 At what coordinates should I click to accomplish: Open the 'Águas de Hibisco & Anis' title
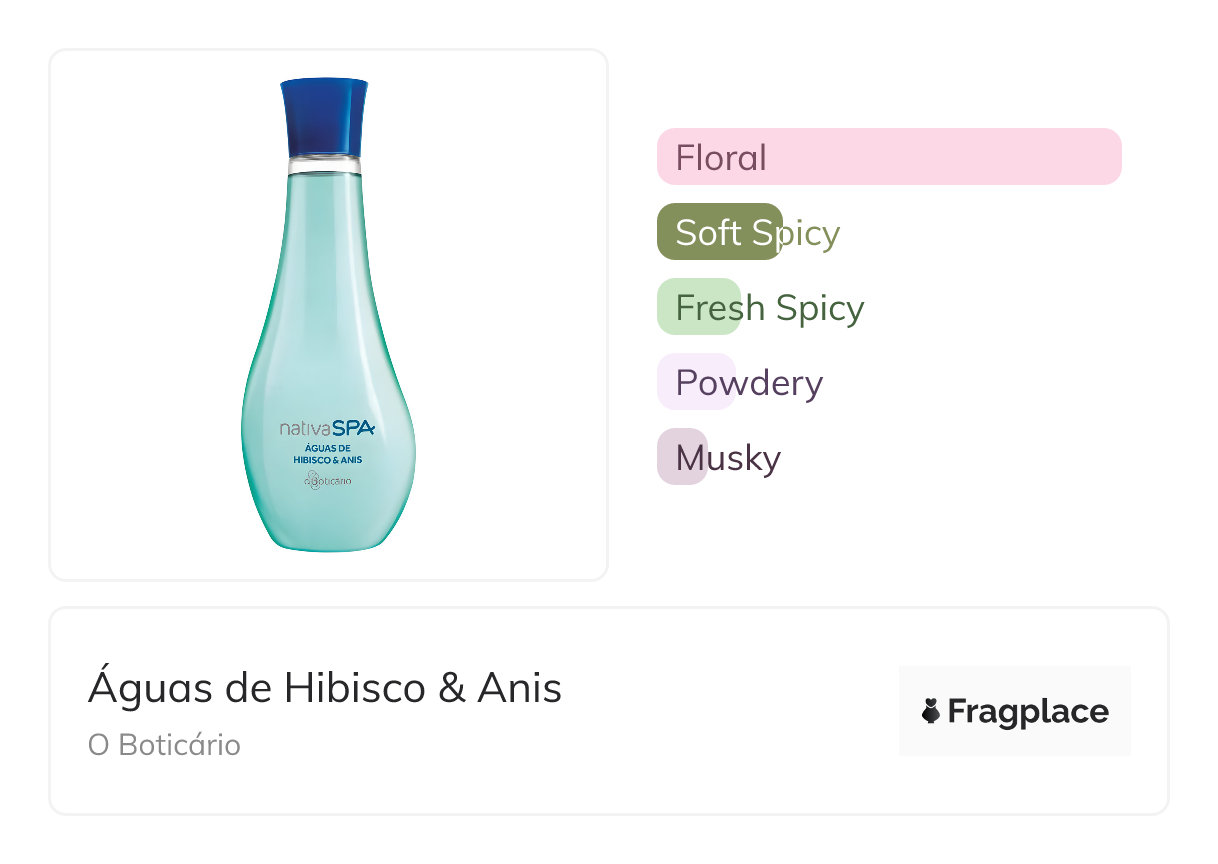click(x=325, y=688)
